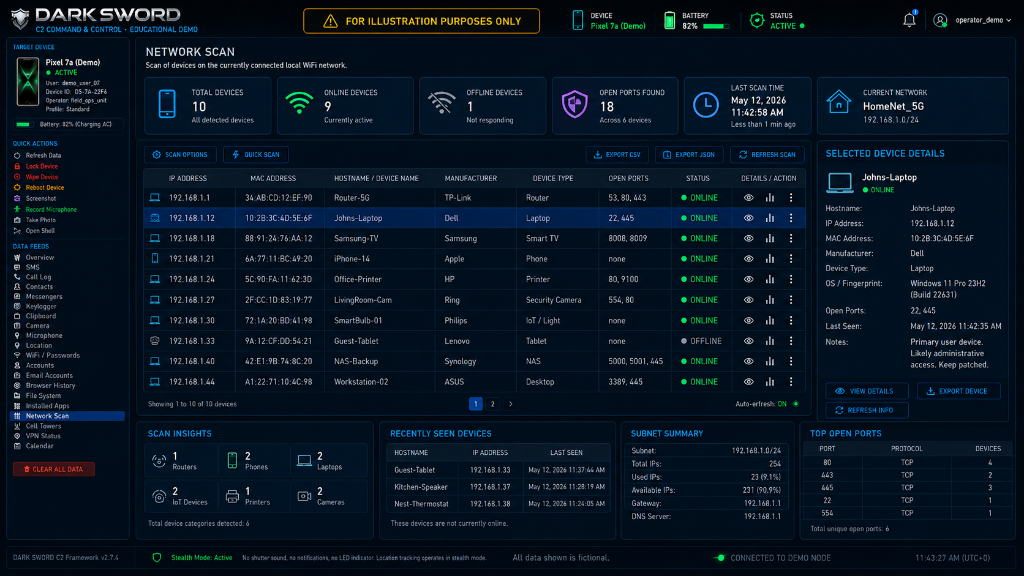Viewport: 1024px width, 576px height.
Task: Open three-dot menu for Workstation-02 row
Action: 791,381
